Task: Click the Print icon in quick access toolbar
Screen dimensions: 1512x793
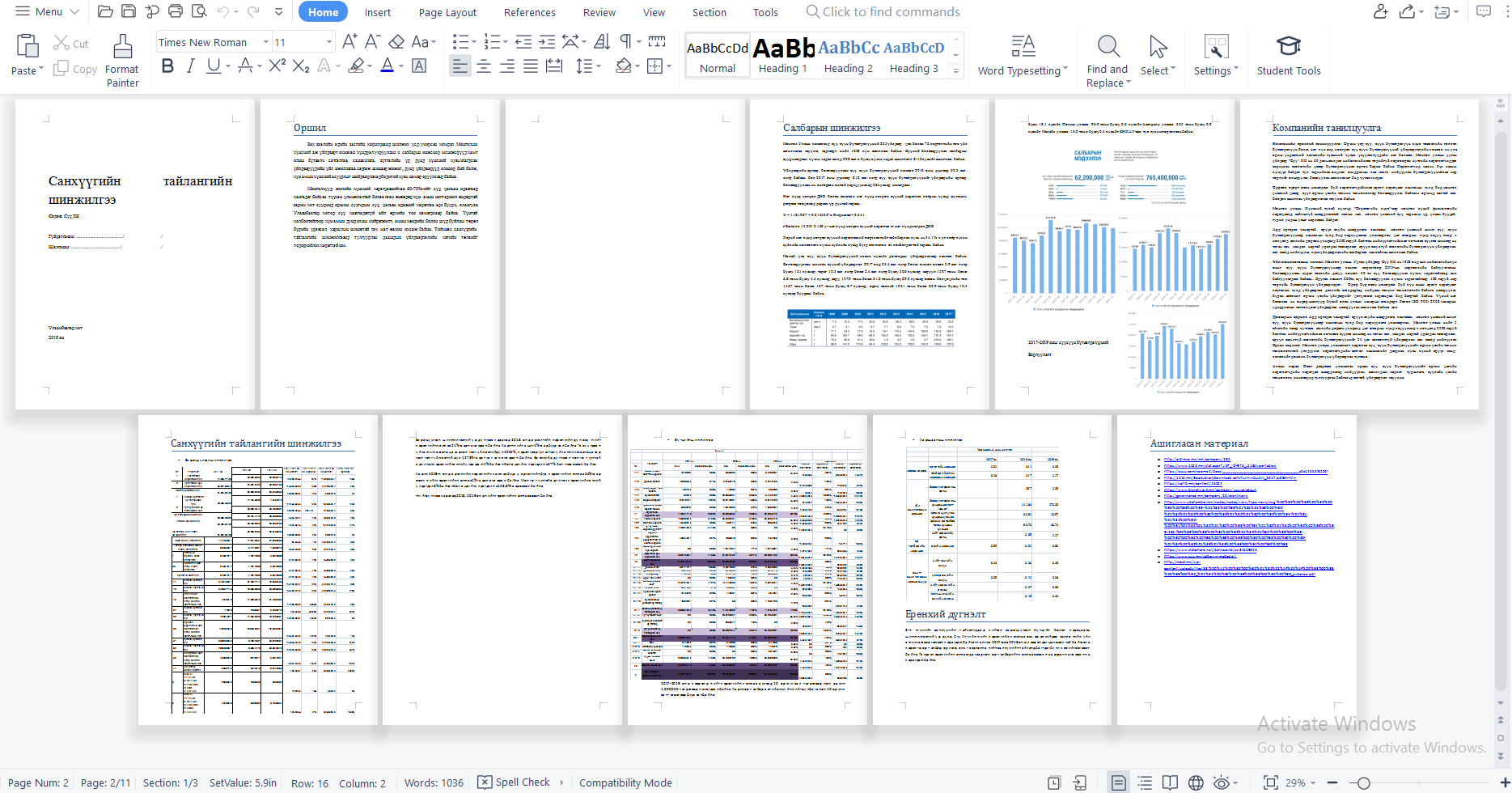Action: (176, 11)
